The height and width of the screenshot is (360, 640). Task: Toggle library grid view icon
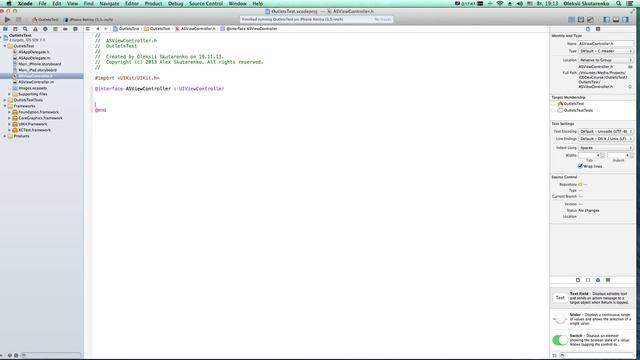point(554,356)
